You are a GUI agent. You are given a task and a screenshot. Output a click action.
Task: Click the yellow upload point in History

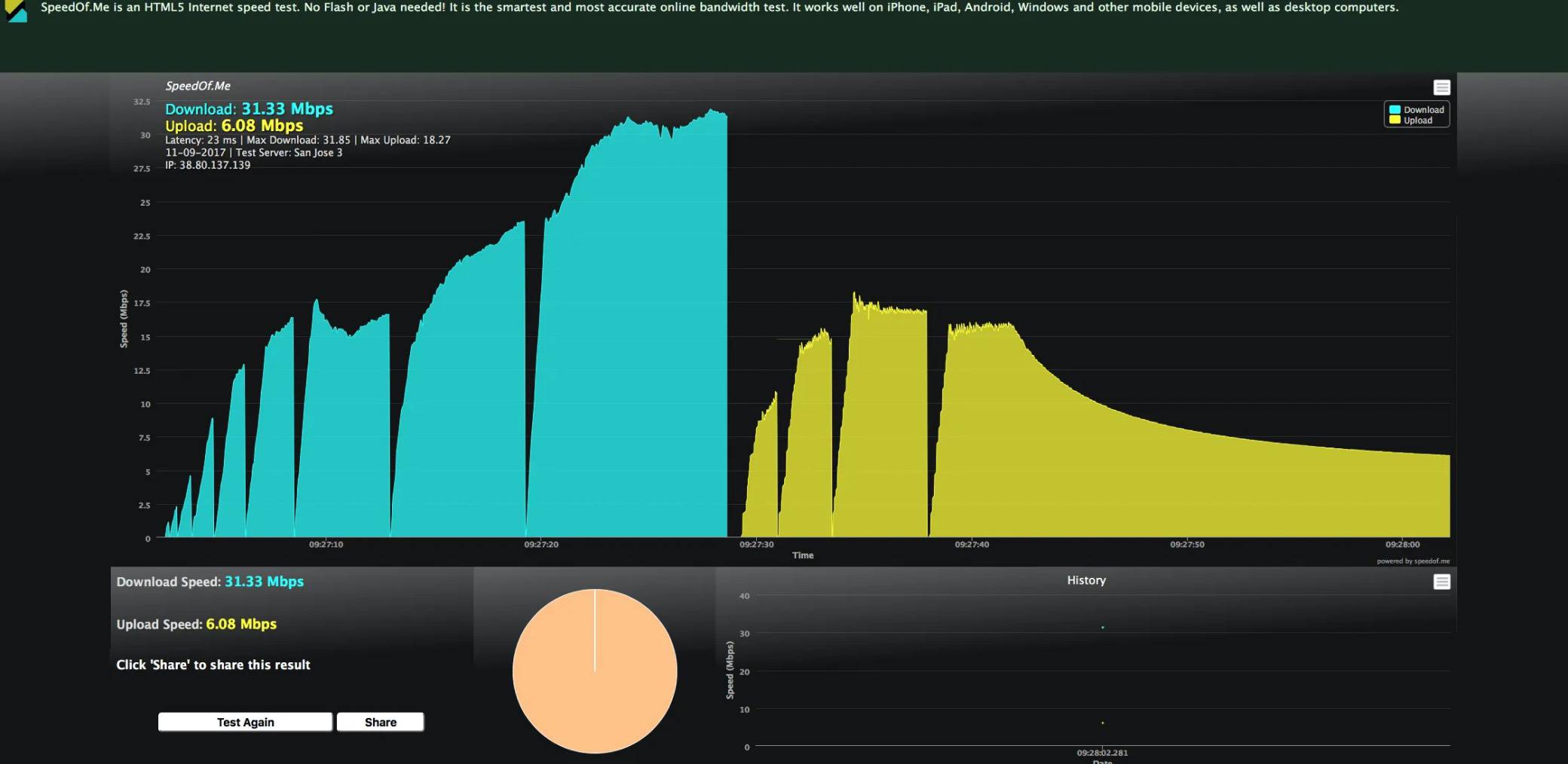1102,723
